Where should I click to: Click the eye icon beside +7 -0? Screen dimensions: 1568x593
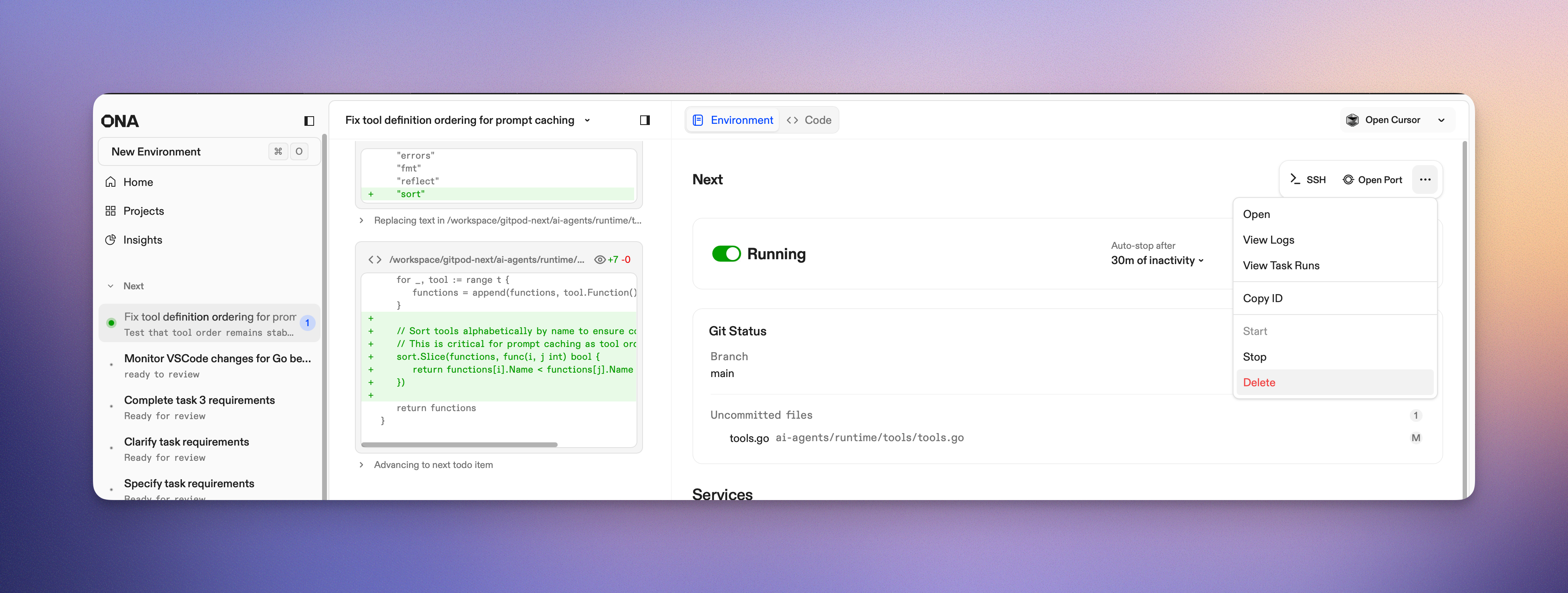pos(600,260)
